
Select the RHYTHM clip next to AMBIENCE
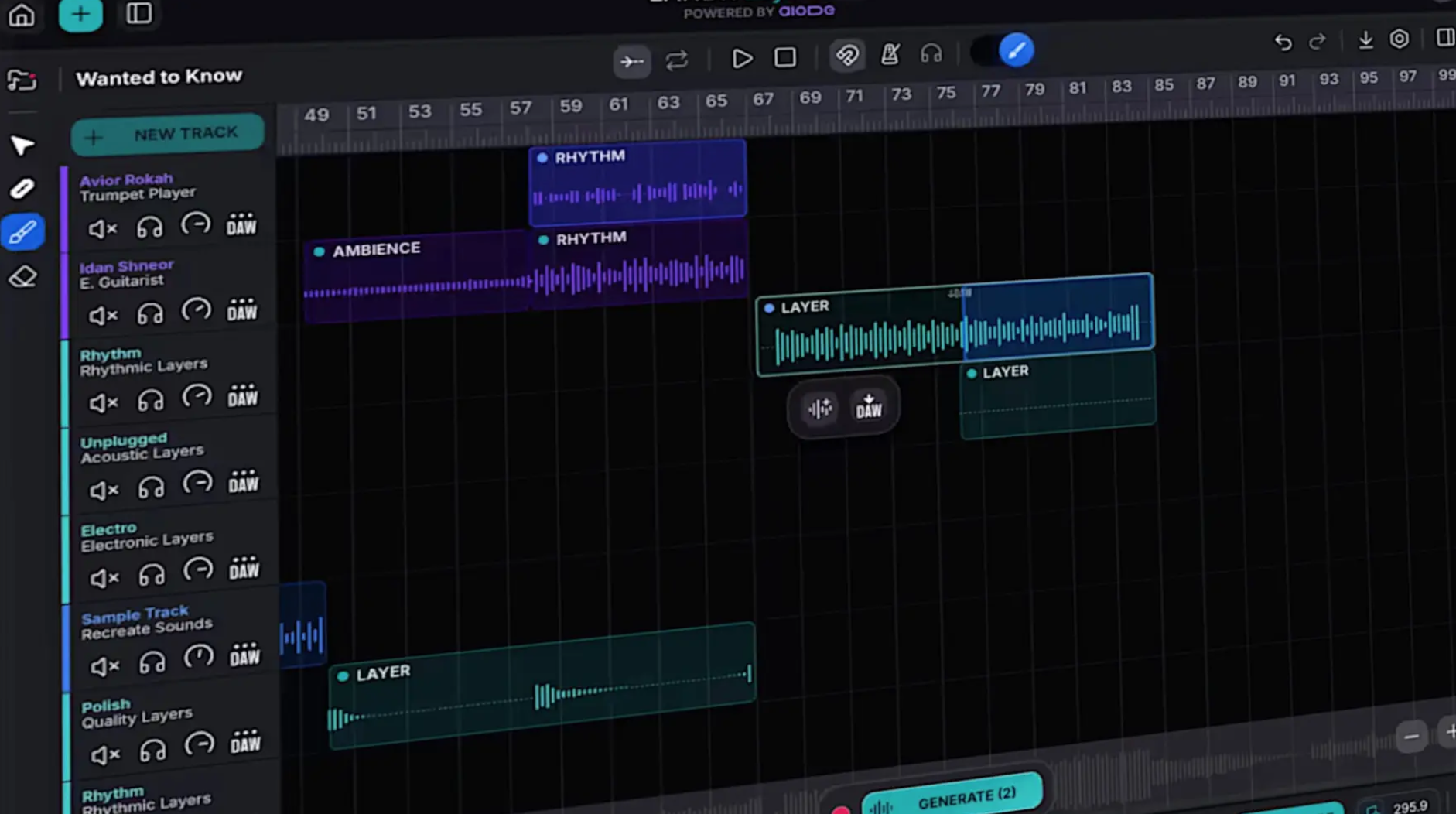click(640, 266)
